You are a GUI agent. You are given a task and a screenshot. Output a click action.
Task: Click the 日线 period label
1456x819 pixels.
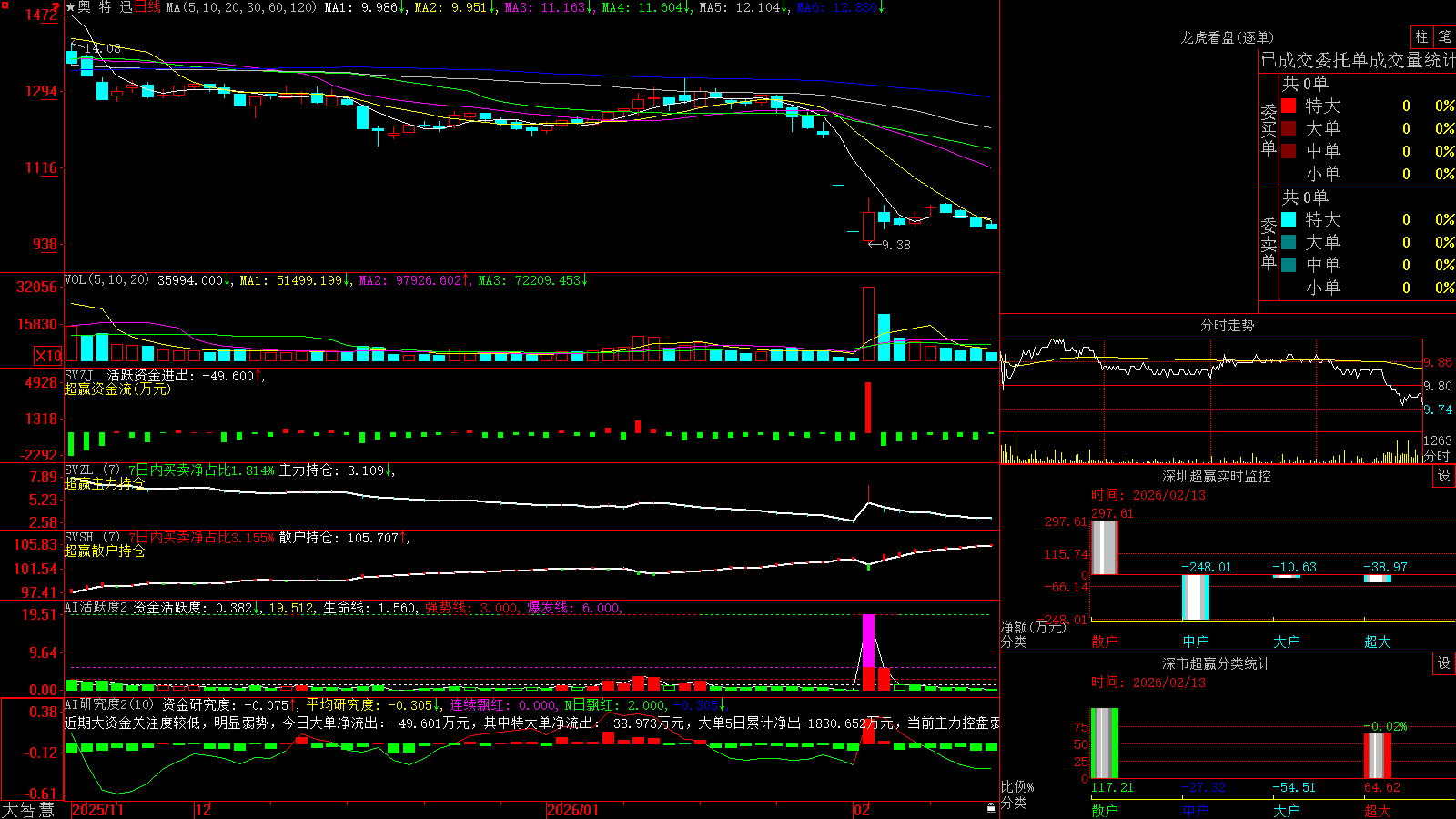(147, 7)
